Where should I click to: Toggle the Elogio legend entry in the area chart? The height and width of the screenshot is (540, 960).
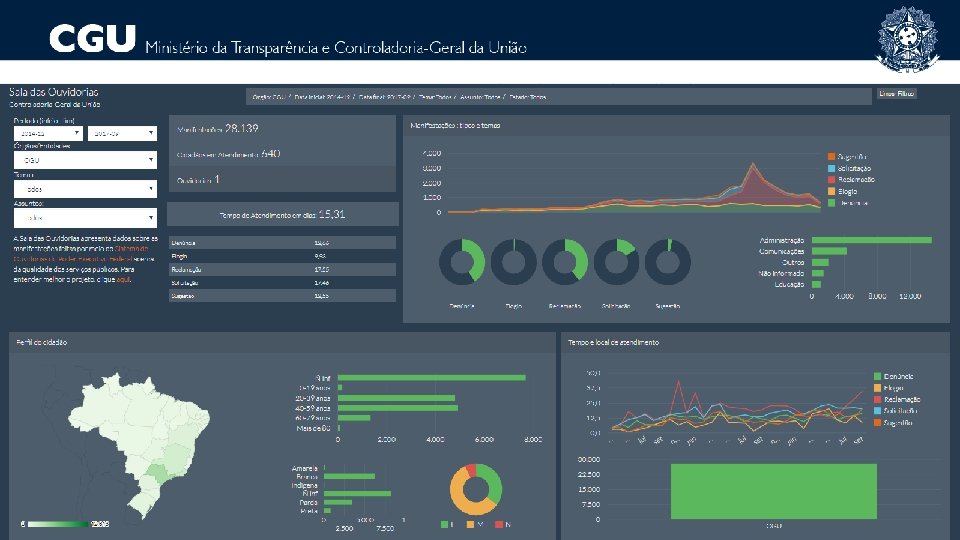tap(843, 192)
